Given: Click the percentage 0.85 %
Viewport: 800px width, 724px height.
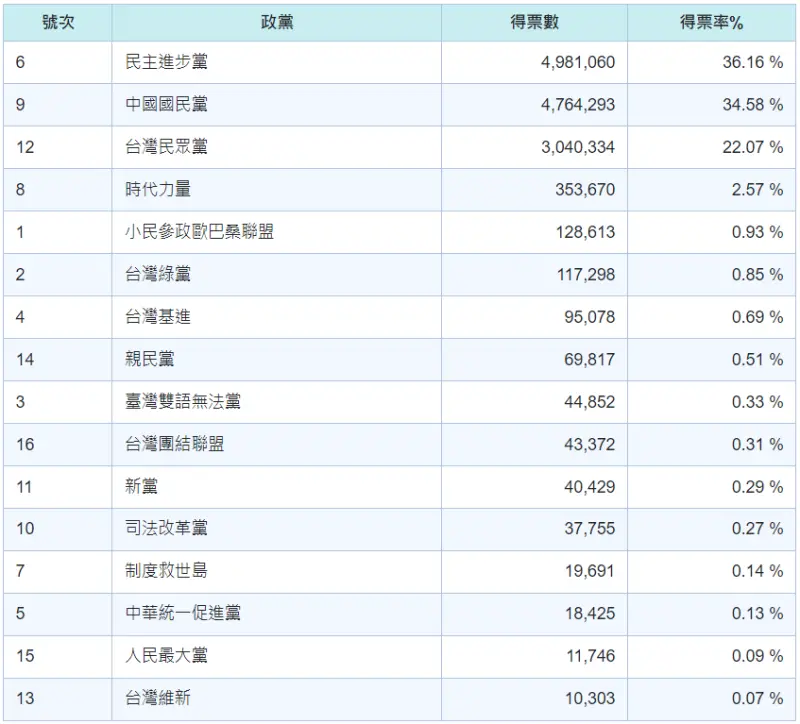Looking at the screenshot, I should click(x=758, y=274).
